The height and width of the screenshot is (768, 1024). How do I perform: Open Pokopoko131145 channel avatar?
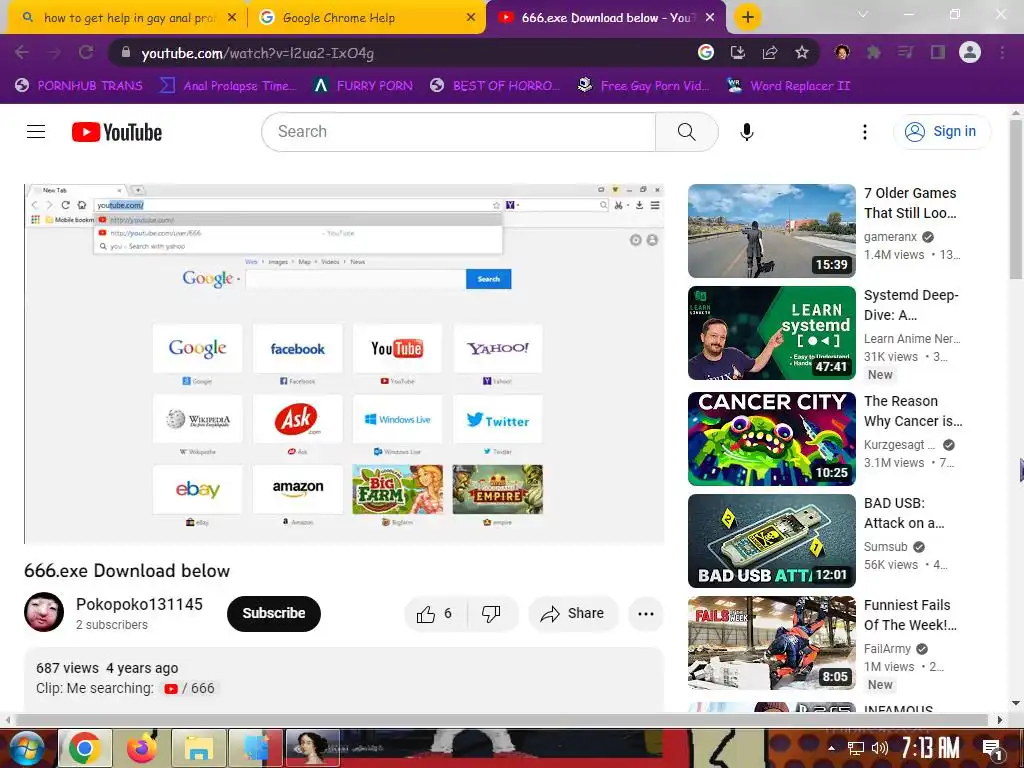[44, 612]
